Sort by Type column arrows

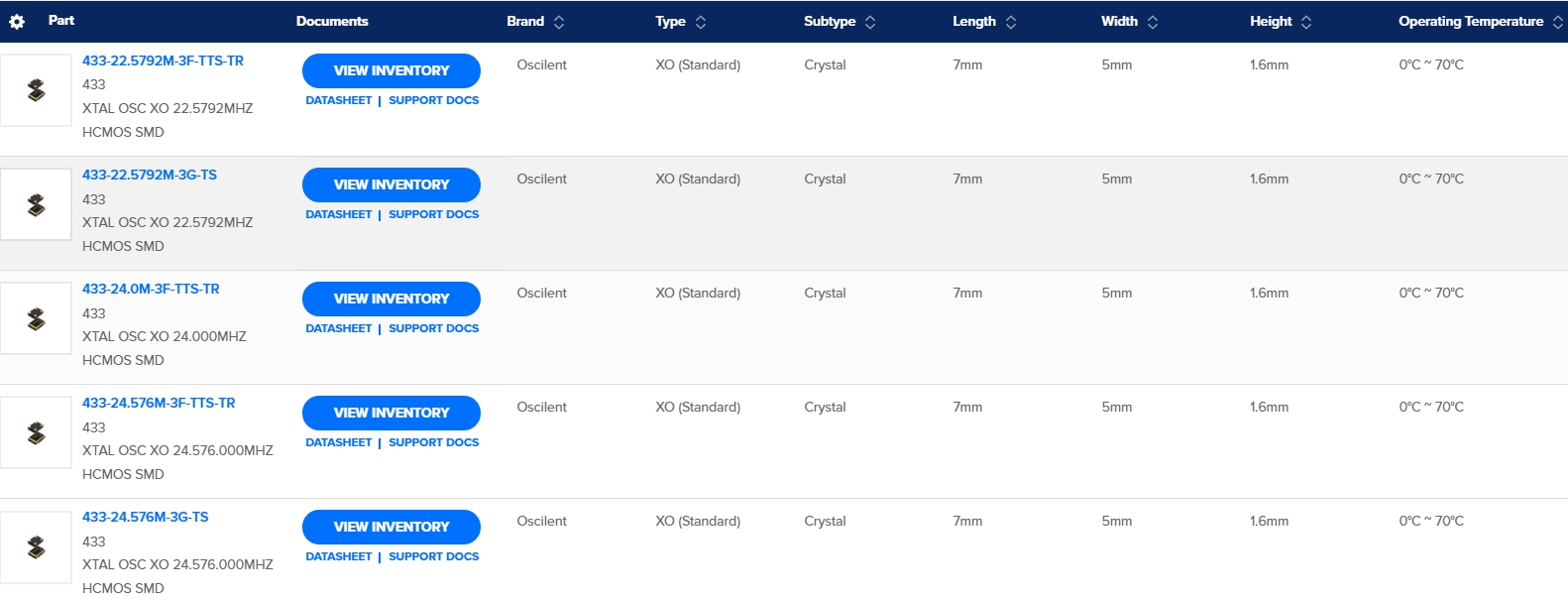click(701, 22)
